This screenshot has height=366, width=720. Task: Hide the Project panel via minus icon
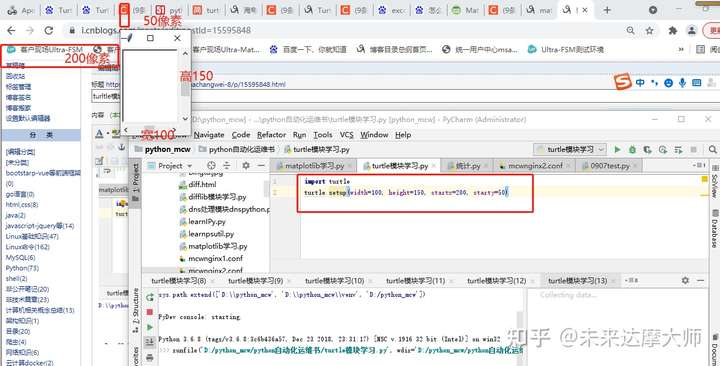[x=261, y=165]
